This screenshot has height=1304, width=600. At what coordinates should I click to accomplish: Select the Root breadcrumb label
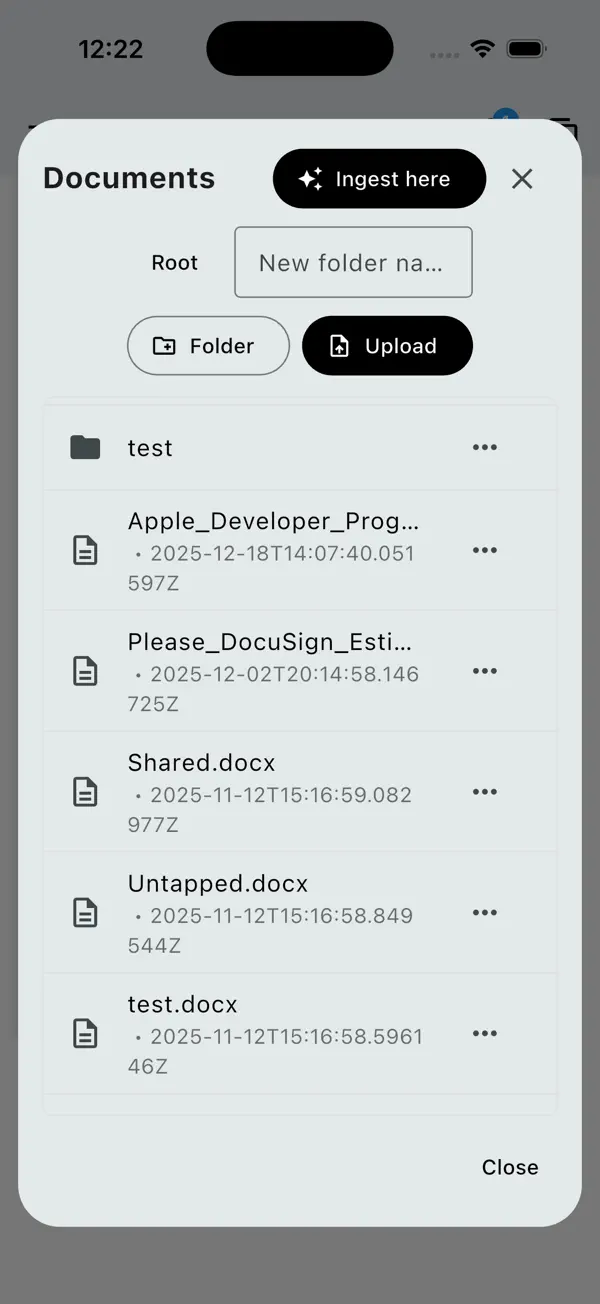coord(175,263)
